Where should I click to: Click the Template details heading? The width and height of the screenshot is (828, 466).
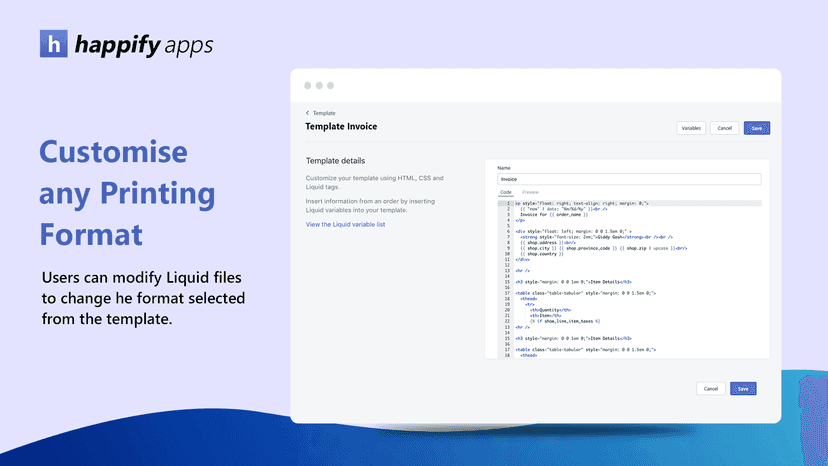pyautogui.click(x=335, y=161)
